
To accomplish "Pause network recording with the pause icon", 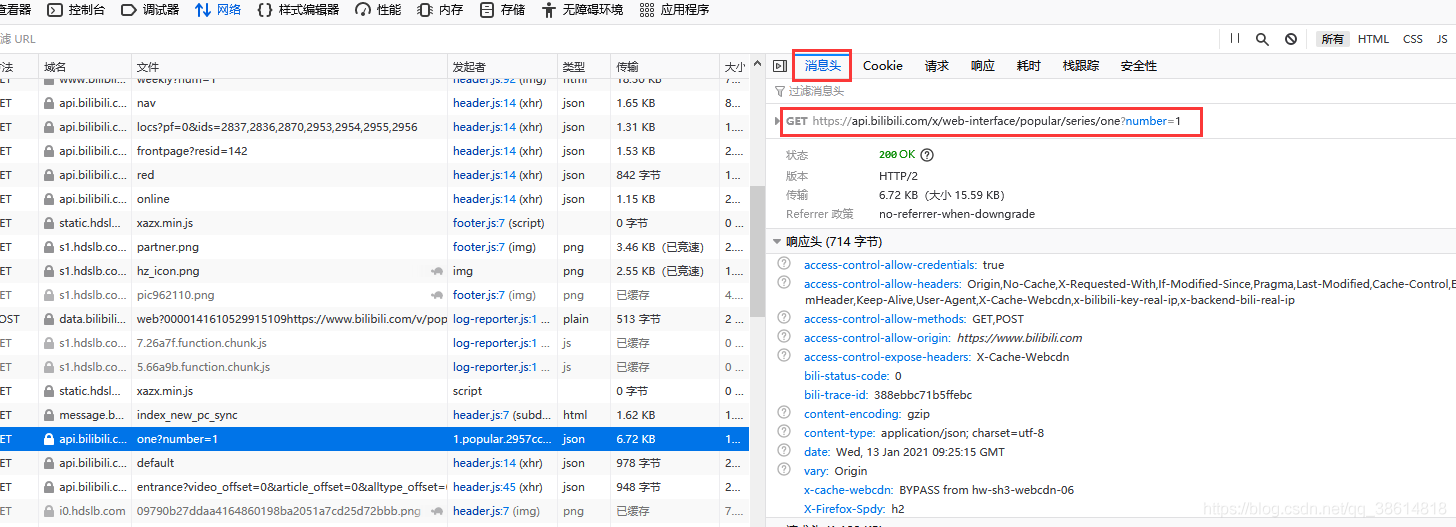I will (x=1235, y=38).
